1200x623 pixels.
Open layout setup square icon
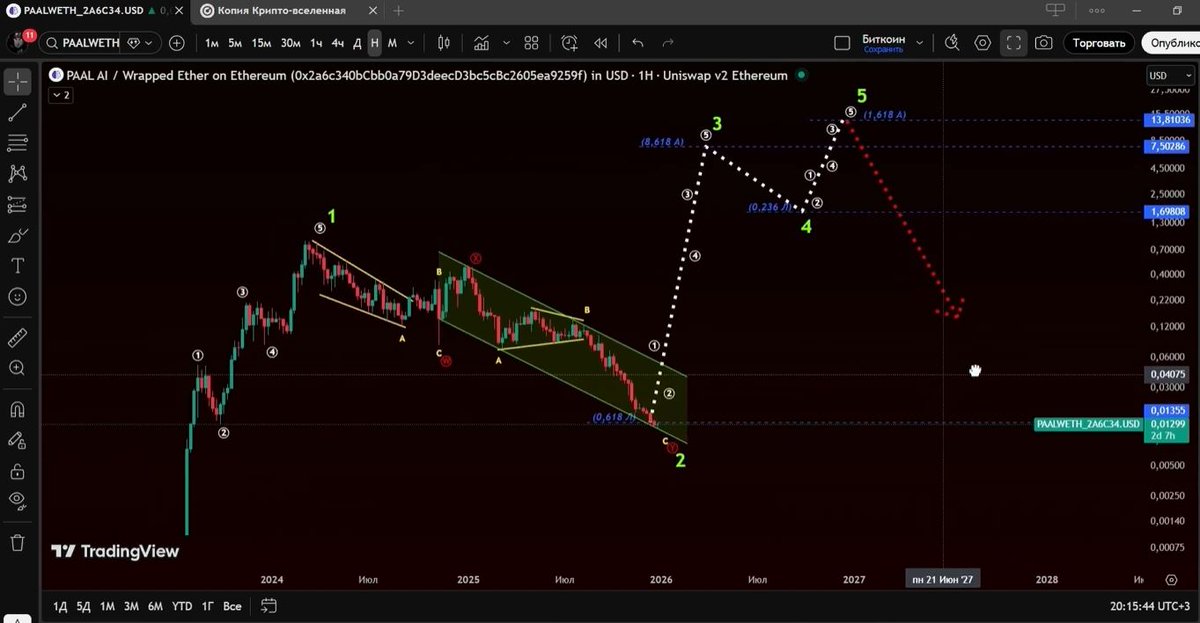(842, 43)
